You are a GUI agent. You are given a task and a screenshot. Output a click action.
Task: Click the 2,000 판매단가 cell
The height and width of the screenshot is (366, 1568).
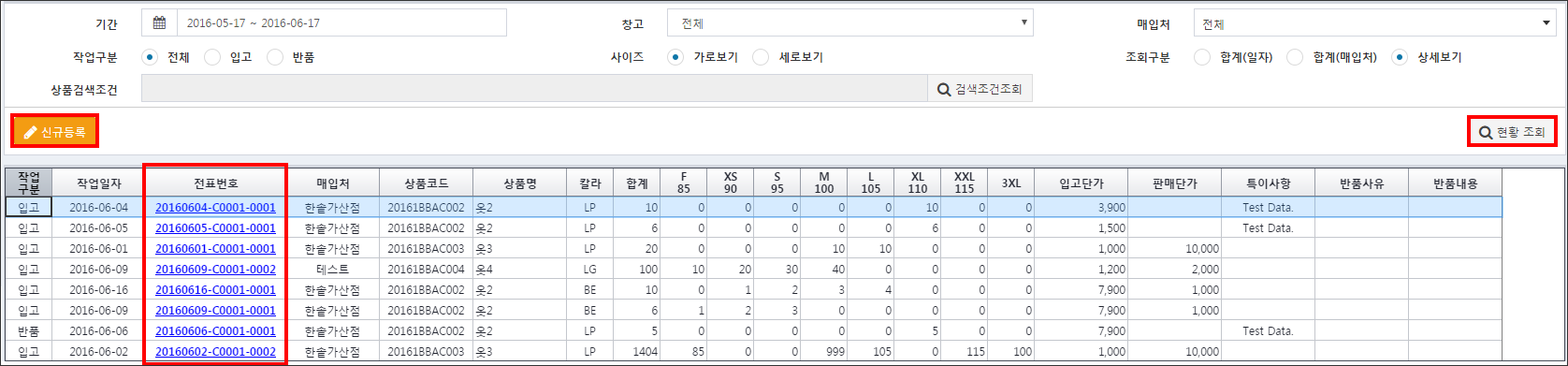click(x=1174, y=269)
